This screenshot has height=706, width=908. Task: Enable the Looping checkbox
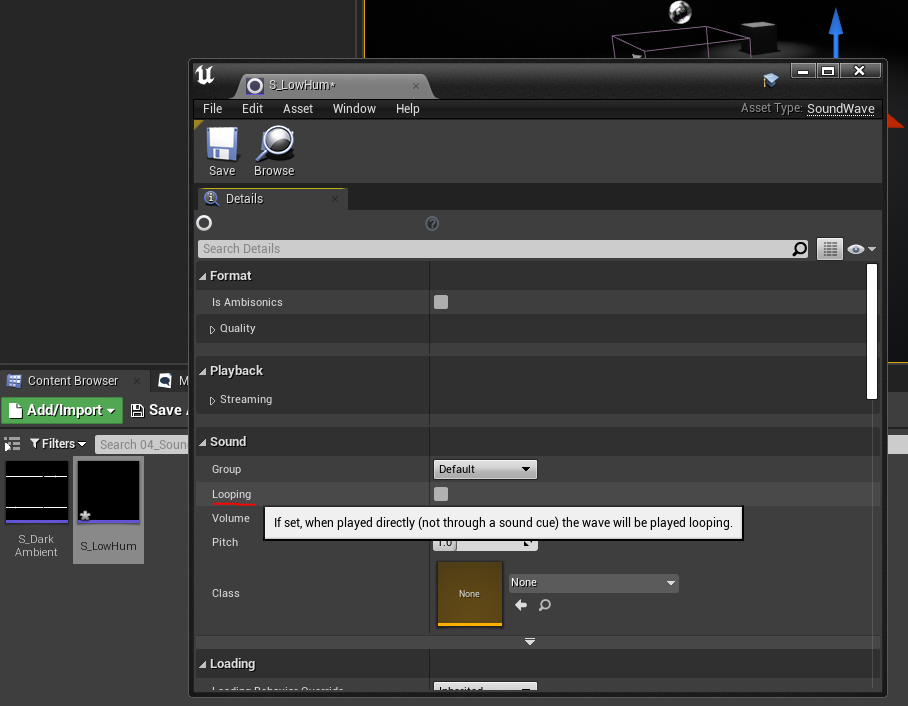441,494
